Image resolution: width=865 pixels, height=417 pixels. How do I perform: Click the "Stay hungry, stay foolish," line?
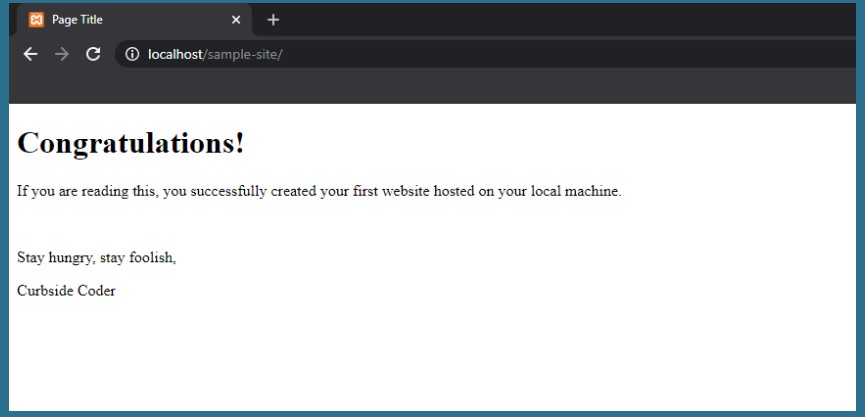click(x=97, y=258)
